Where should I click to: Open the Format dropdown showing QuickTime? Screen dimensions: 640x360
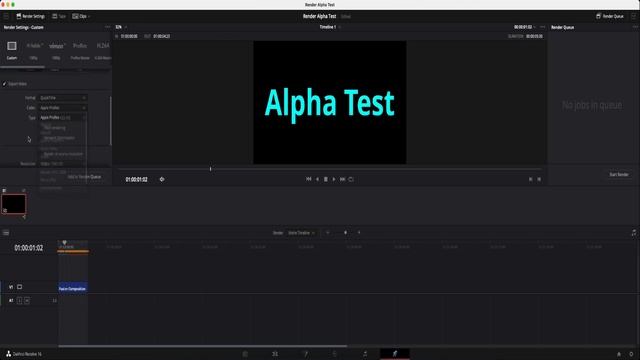click(x=62, y=98)
